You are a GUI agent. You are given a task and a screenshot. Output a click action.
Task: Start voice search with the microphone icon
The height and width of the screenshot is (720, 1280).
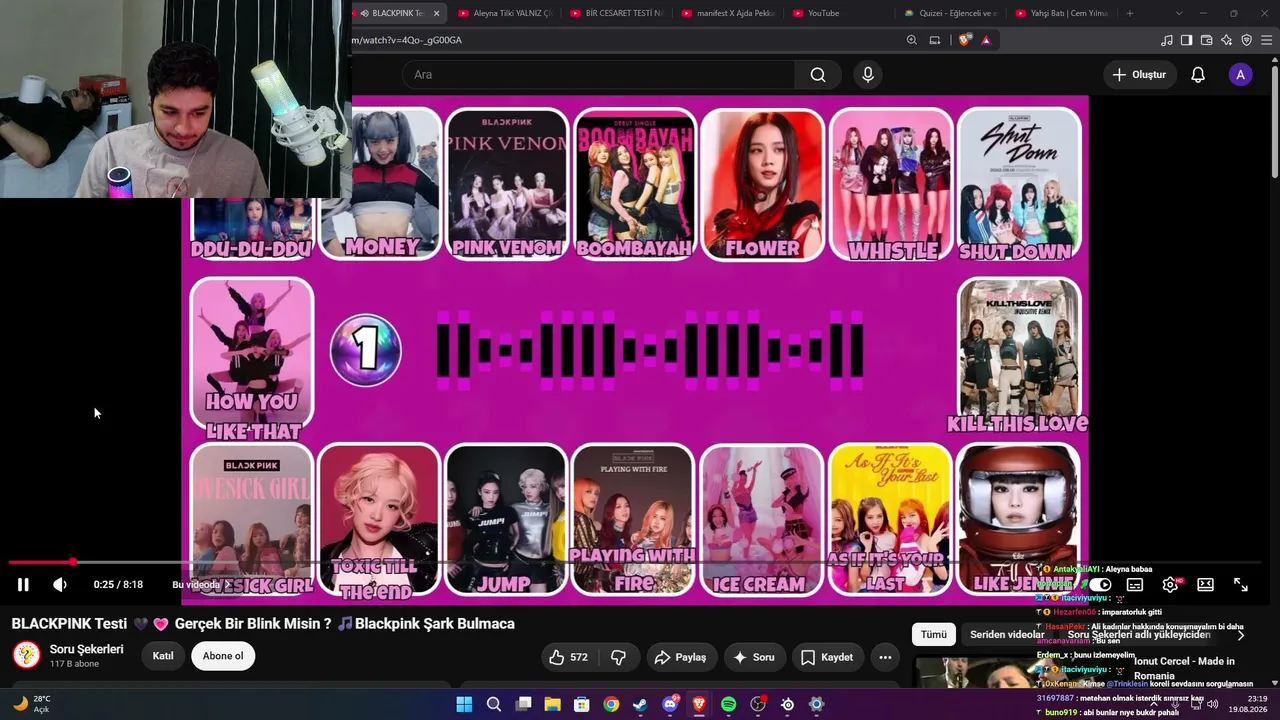tap(868, 75)
